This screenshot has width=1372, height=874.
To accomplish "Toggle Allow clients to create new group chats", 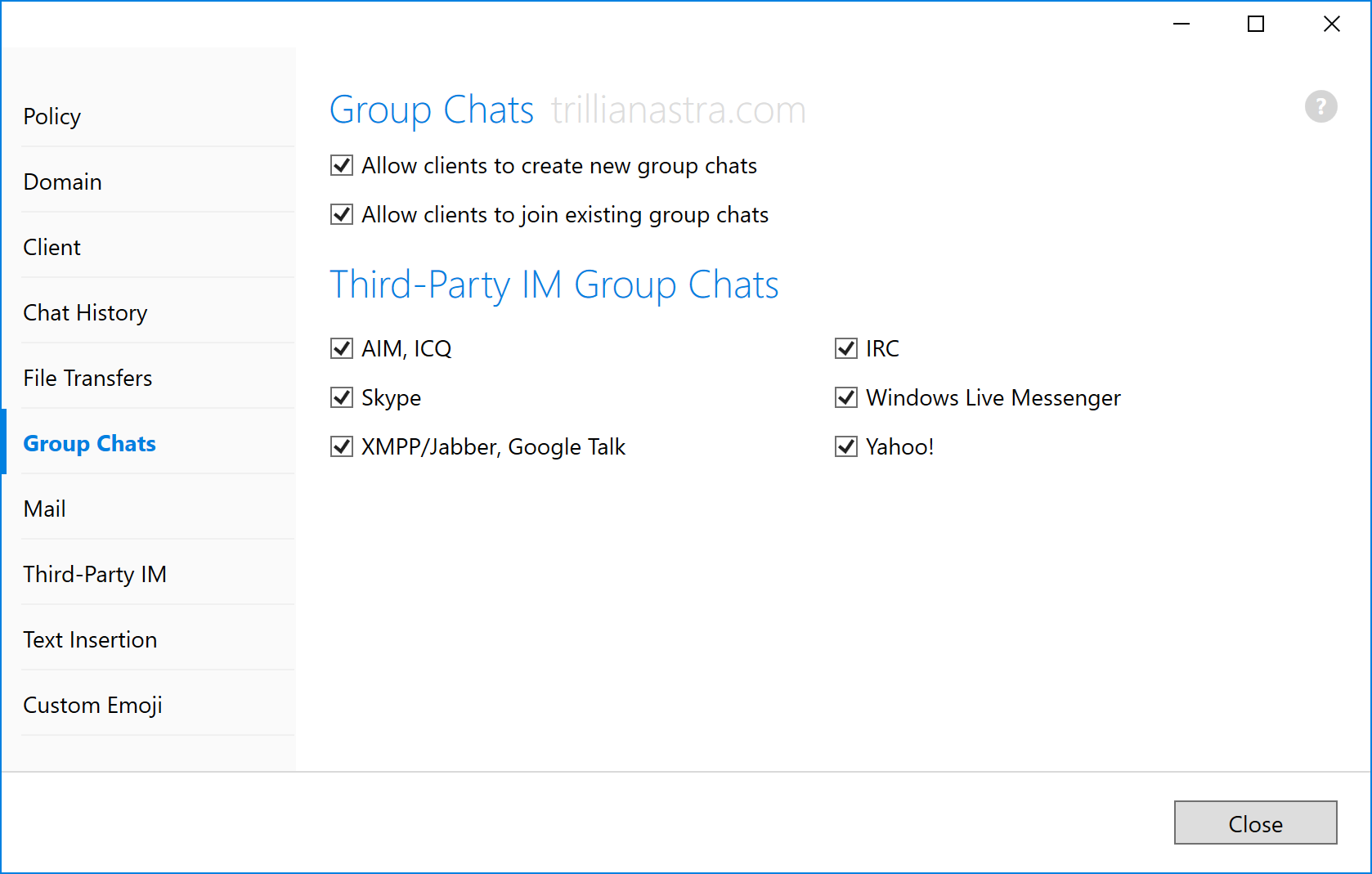I will click(x=342, y=166).
